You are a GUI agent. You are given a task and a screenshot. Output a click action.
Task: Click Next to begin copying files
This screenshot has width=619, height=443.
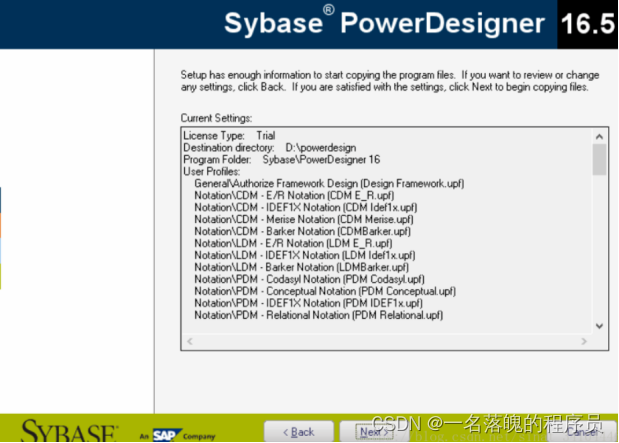(374, 432)
